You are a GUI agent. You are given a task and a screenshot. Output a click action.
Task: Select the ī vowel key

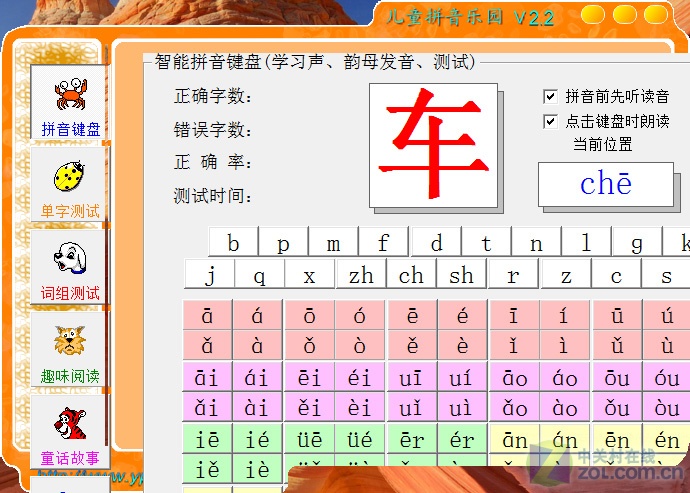(514, 315)
